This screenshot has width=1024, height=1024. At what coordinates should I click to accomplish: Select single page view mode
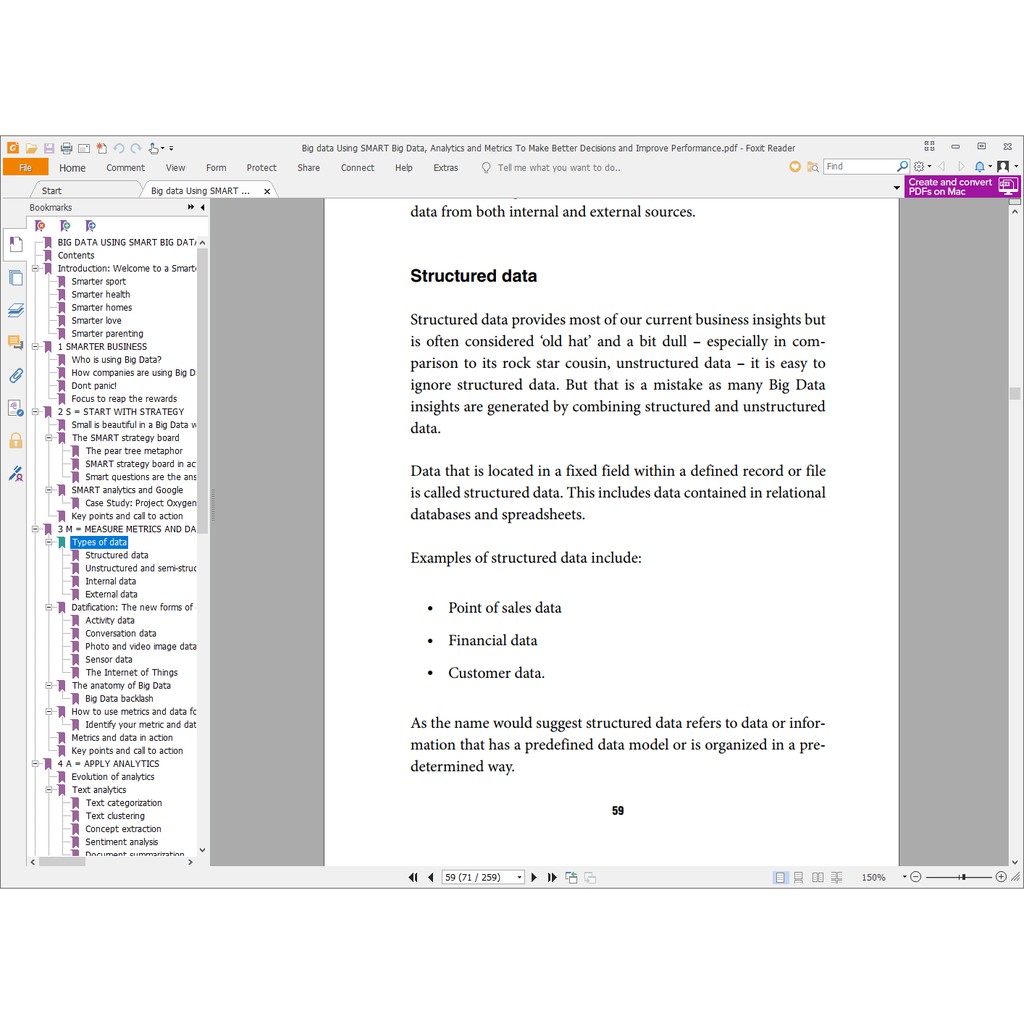click(780, 878)
